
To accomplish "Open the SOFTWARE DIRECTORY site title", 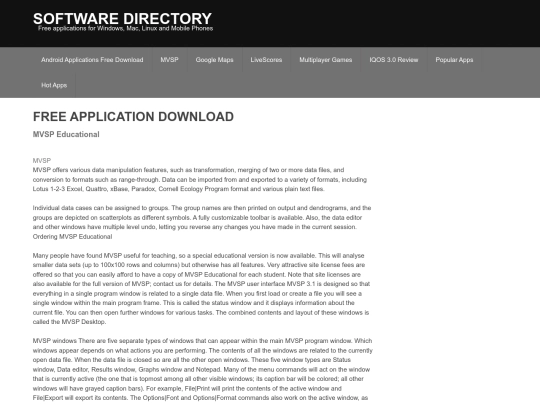I will [x=122, y=19].
